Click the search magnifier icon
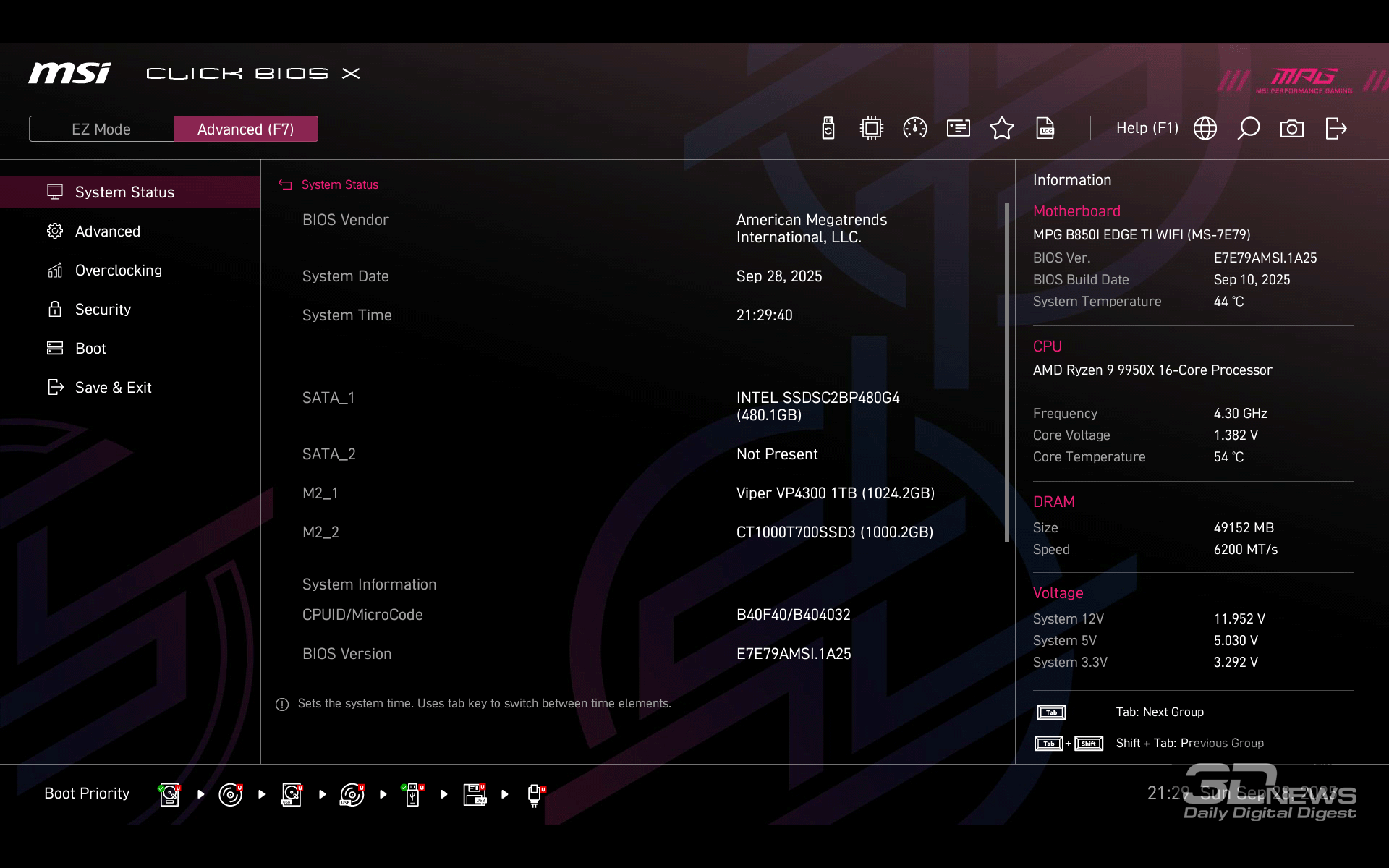 (1248, 129)
